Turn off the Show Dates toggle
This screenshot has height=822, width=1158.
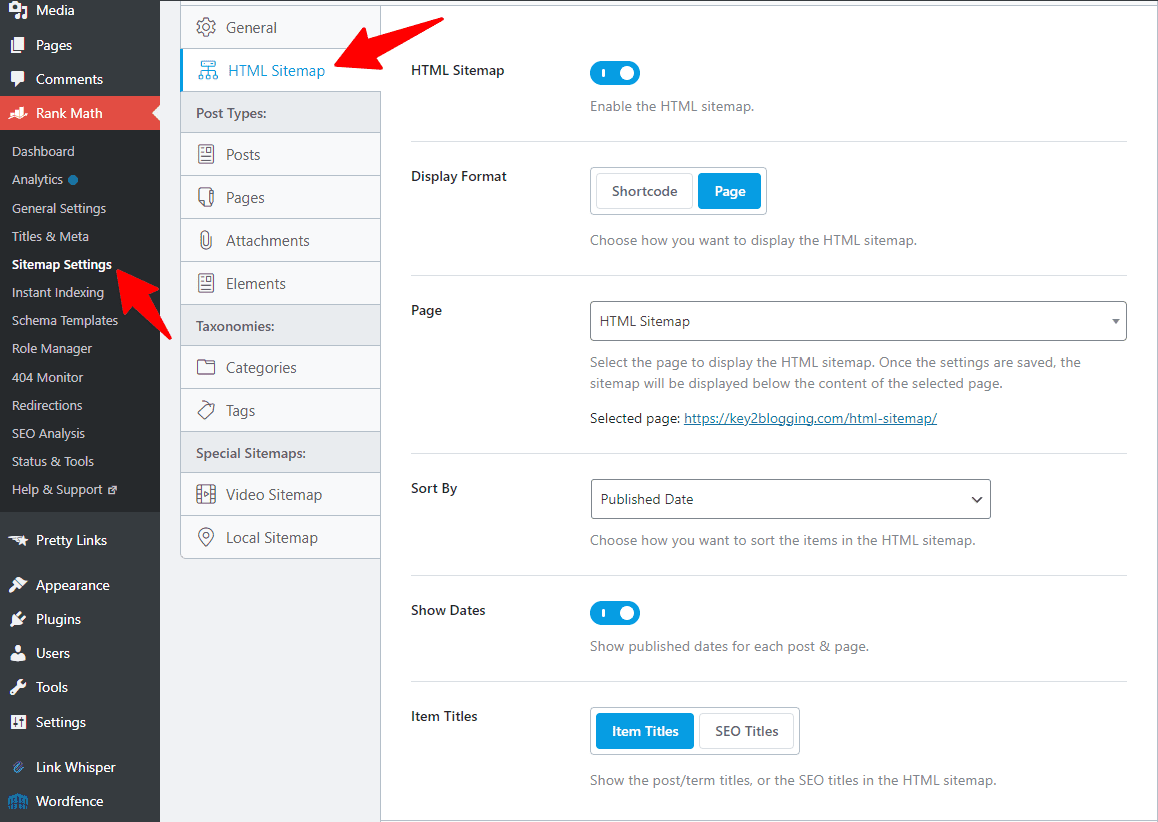[614, 612]
